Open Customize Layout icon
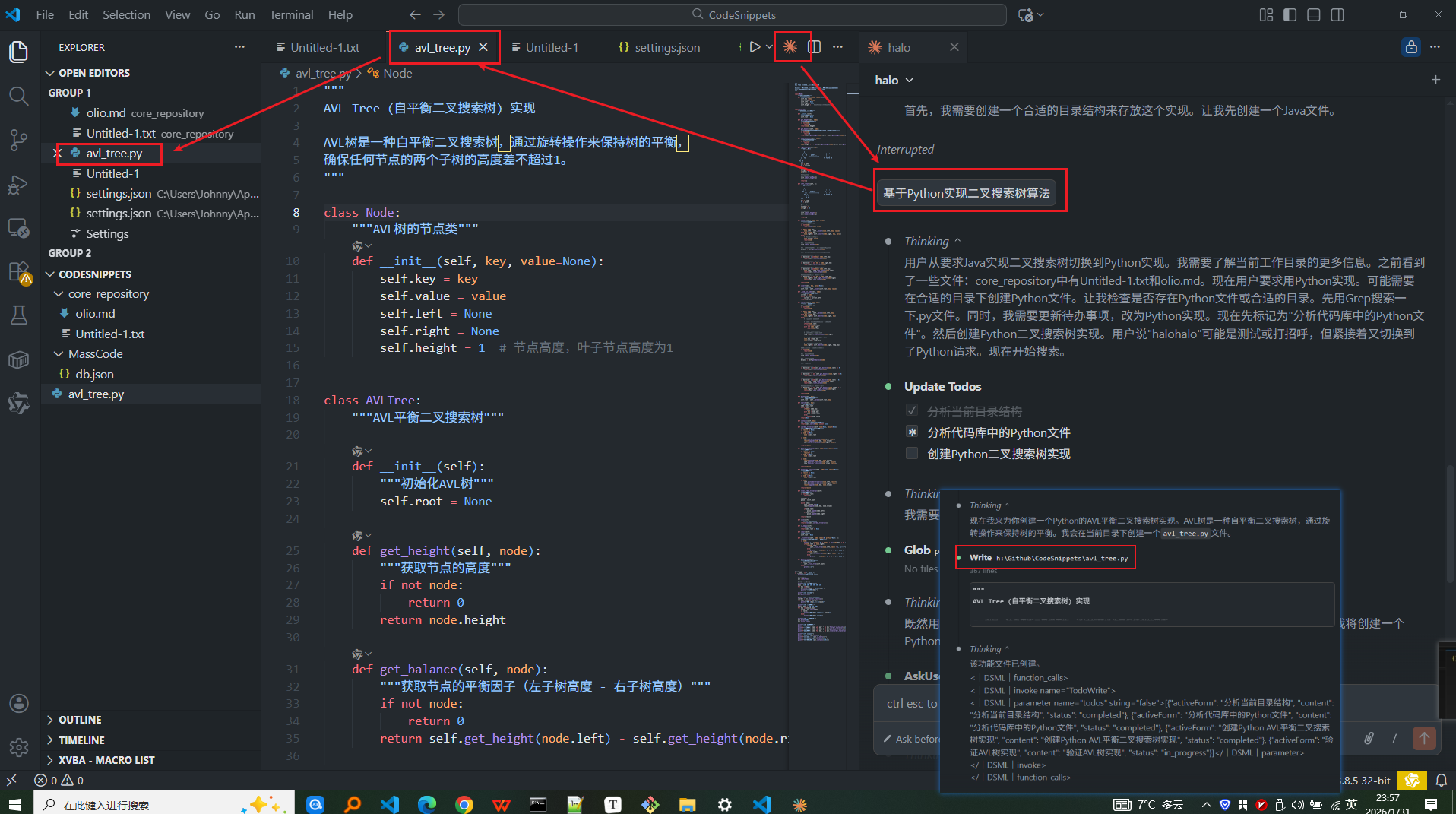Image resolution: width=1456 pixels, height=814 pixels. pyautogui.click(x=1266, y=14)
